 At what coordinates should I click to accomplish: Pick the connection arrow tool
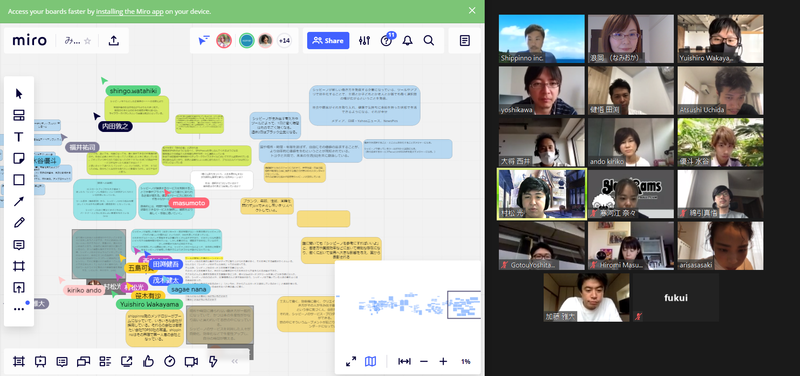(x=19, y=201)
